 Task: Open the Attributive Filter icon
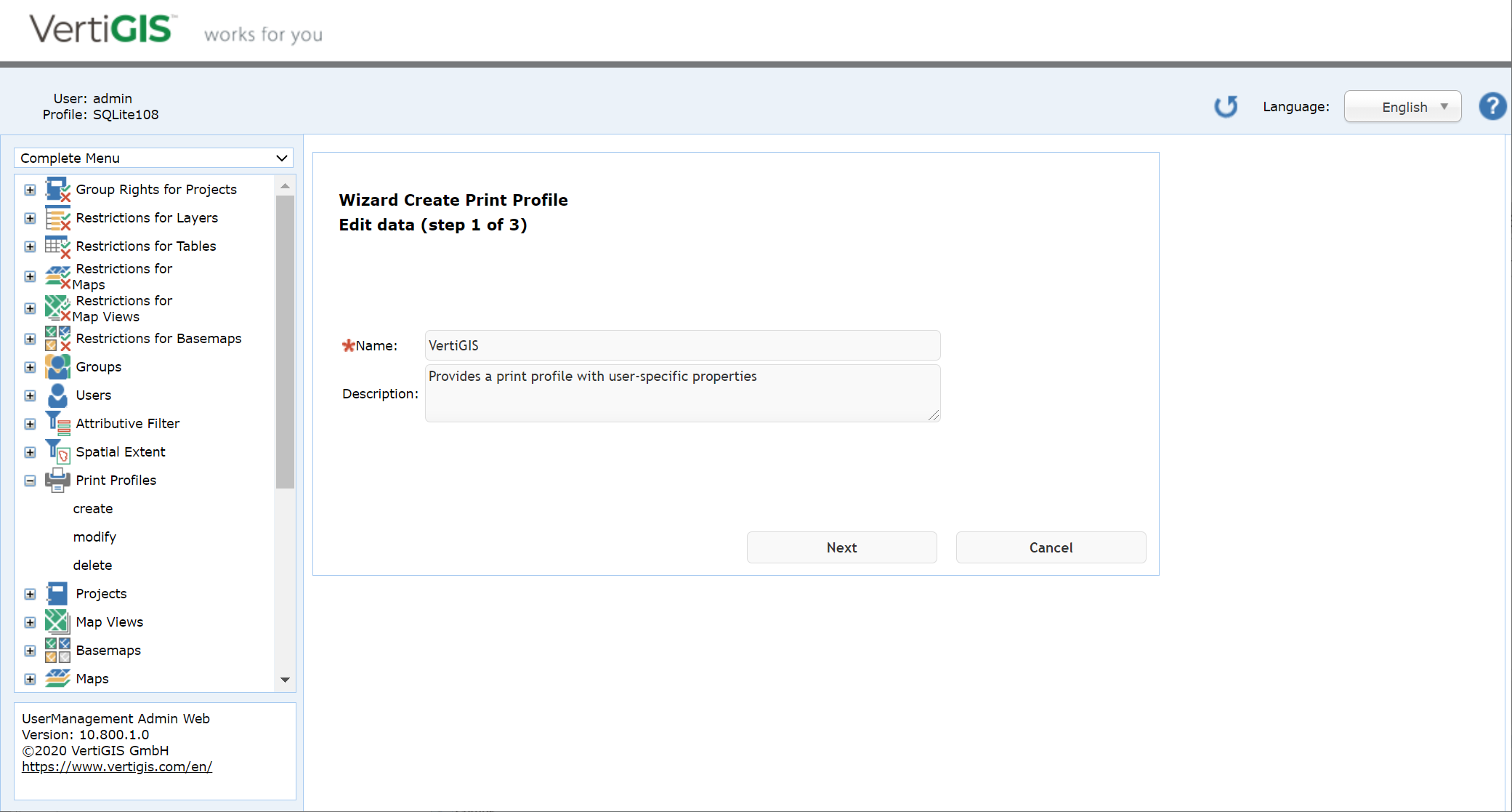[x=57, y=423]
